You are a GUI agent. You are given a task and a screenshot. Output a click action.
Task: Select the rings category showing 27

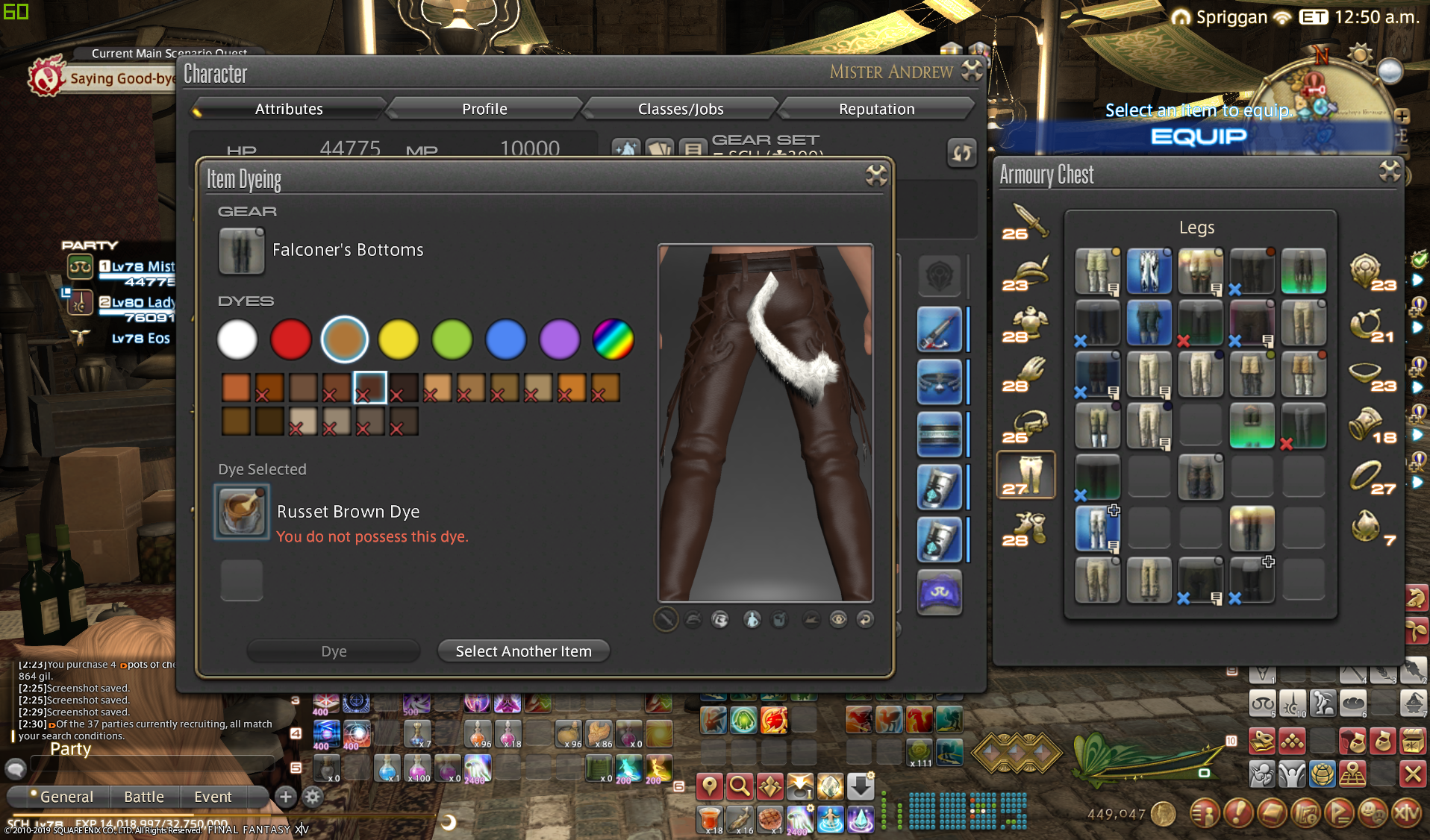(x=1373, y=477)
